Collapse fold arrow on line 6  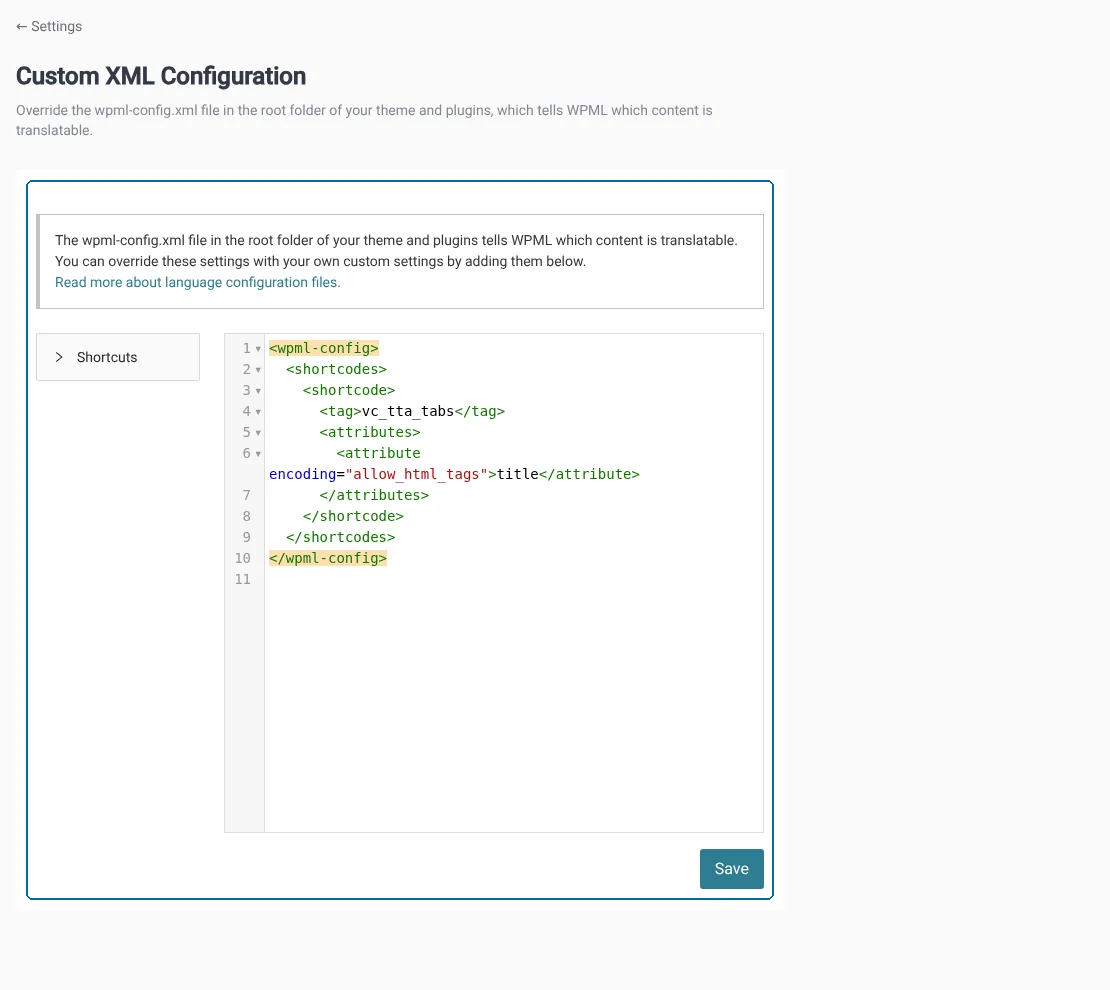pyautogui.click(x=258, y=454)
